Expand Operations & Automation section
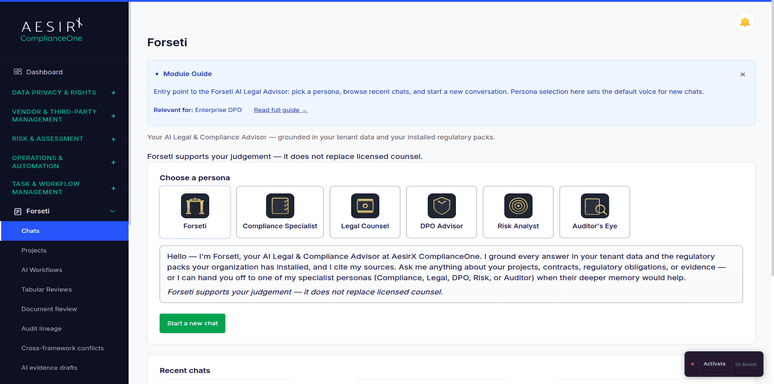774x384 pixels. [x=113, y=162]
